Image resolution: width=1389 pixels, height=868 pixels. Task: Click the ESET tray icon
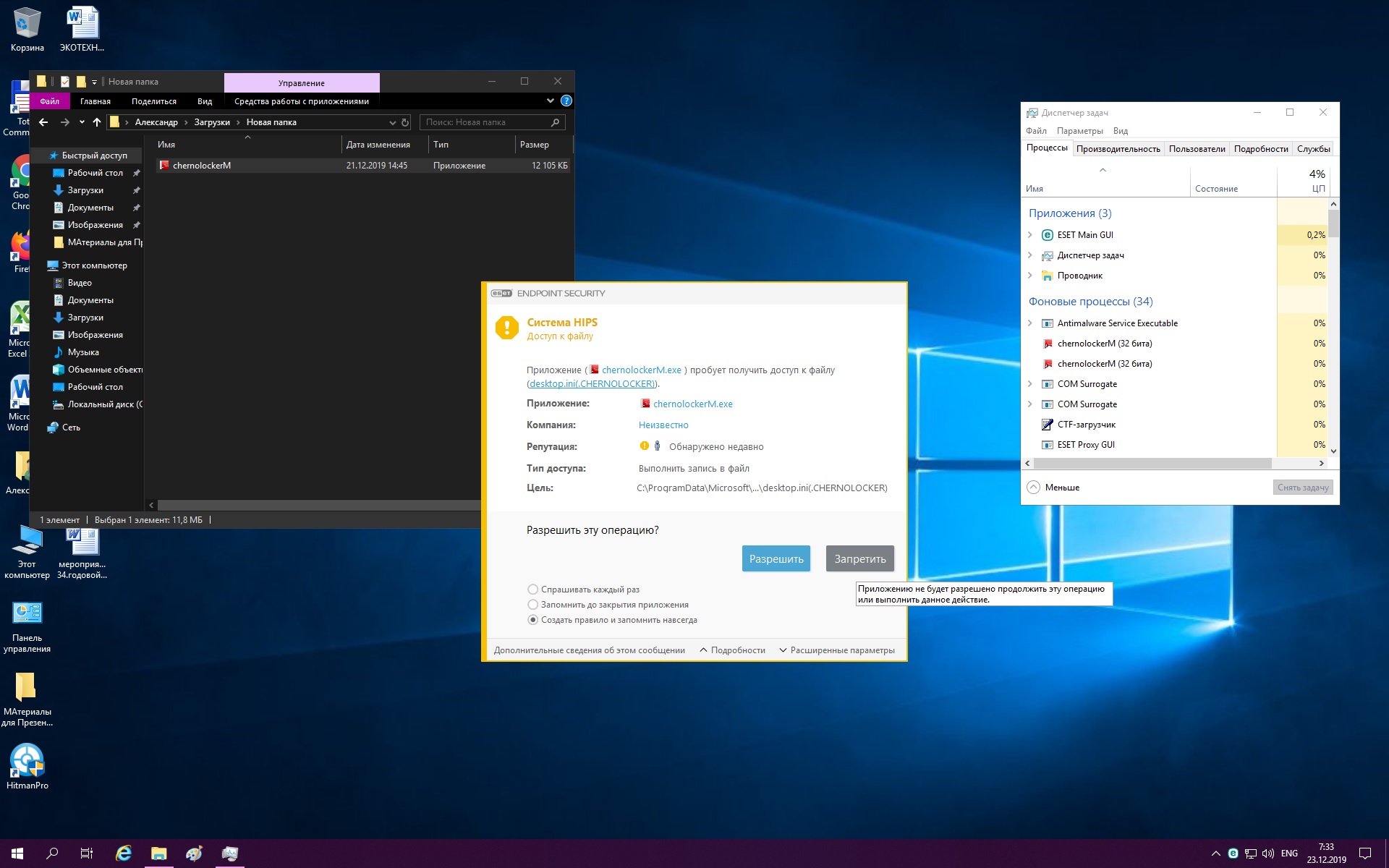1233,854
